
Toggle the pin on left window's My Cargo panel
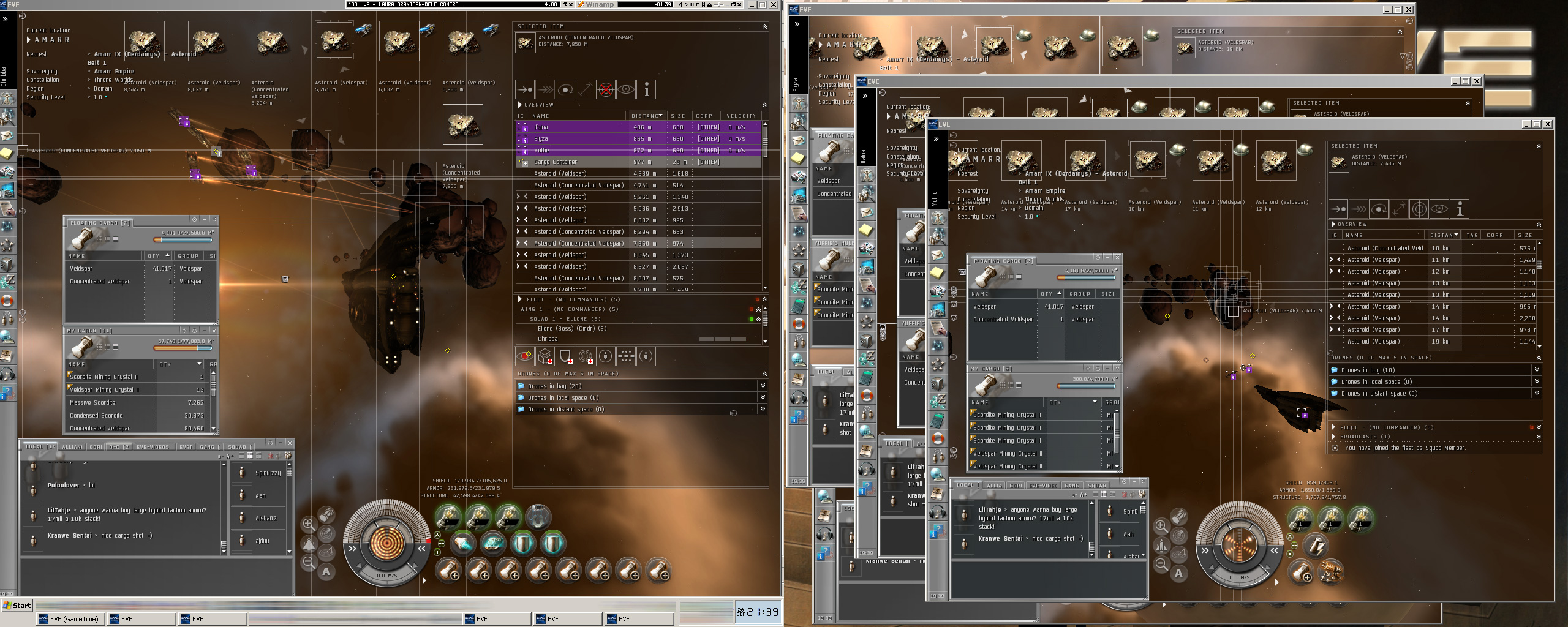194,331
